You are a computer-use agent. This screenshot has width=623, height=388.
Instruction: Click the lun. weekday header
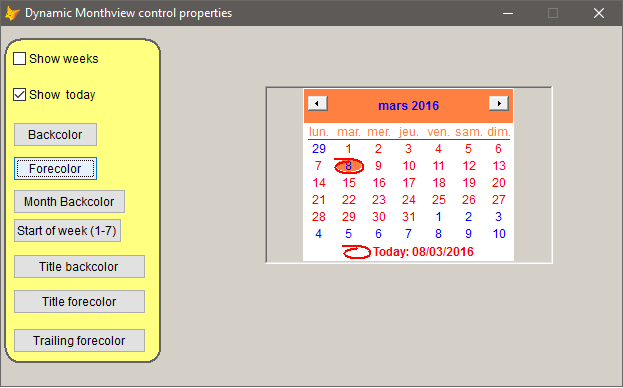319,132
